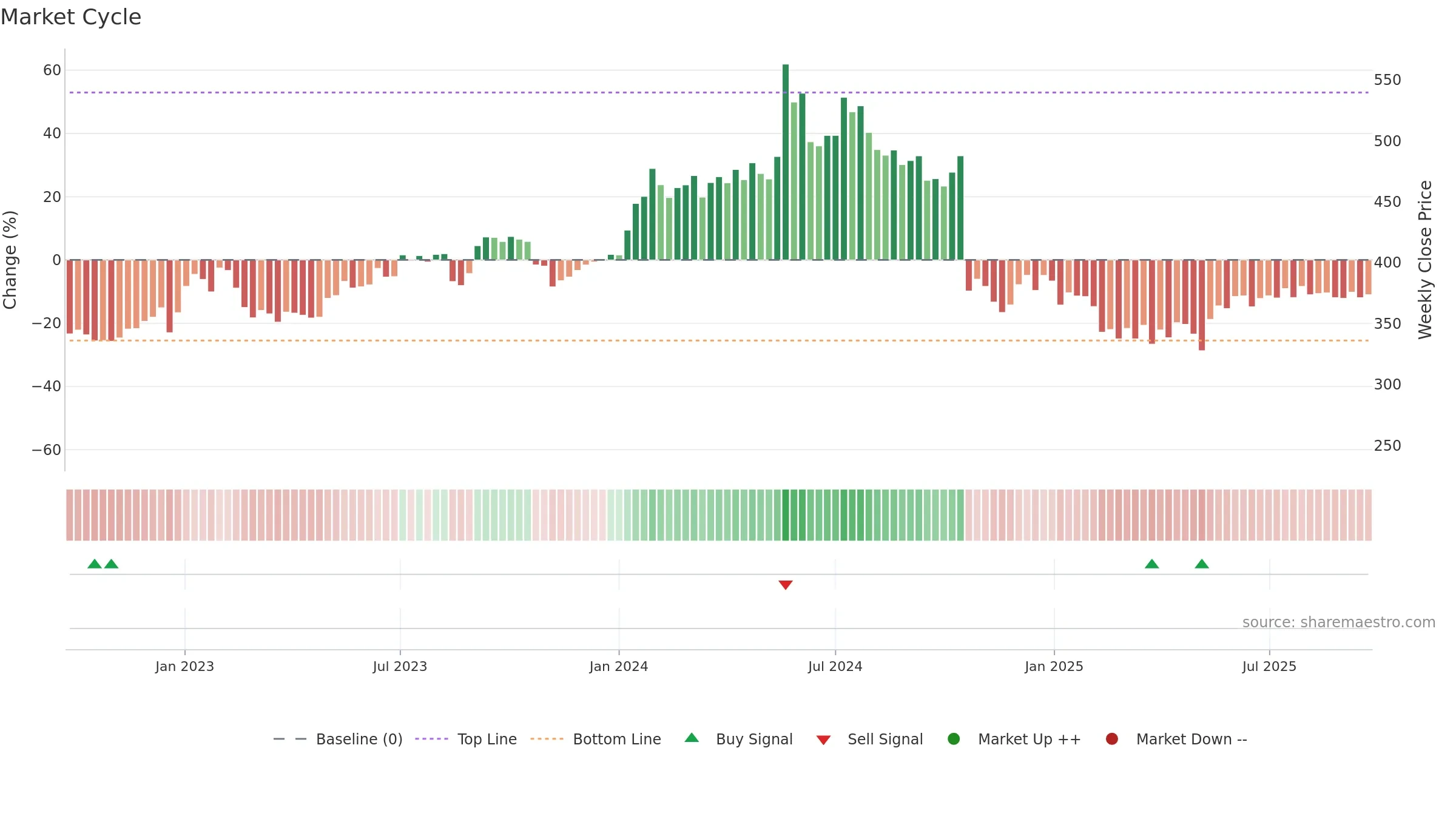Click the red sell signal marker near Jul 2024
This screenshot has height=819, width=1456.
(x=786, y=585)
